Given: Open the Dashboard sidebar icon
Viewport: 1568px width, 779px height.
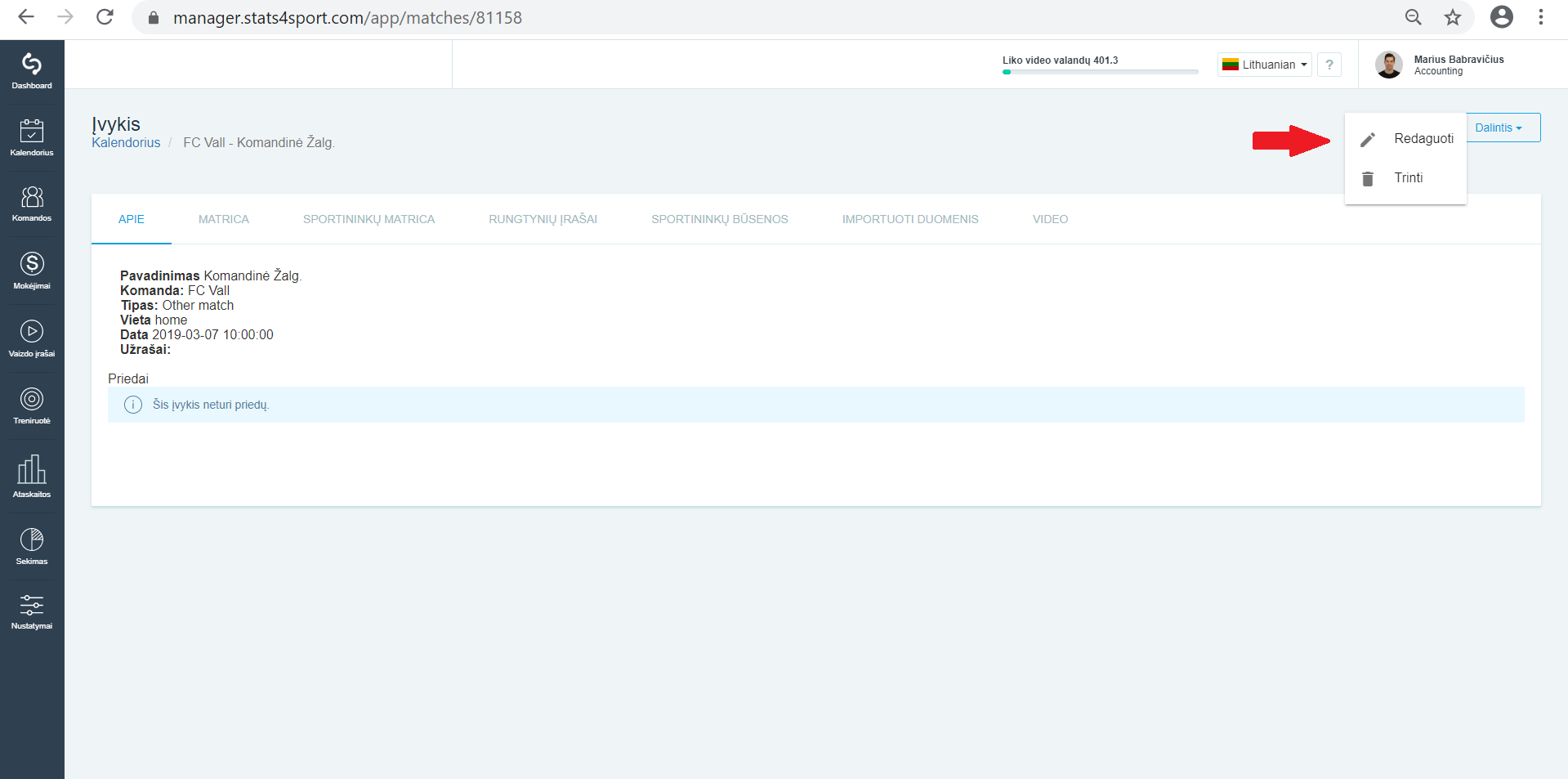Looking at the screenshot, I should point(32,72).
